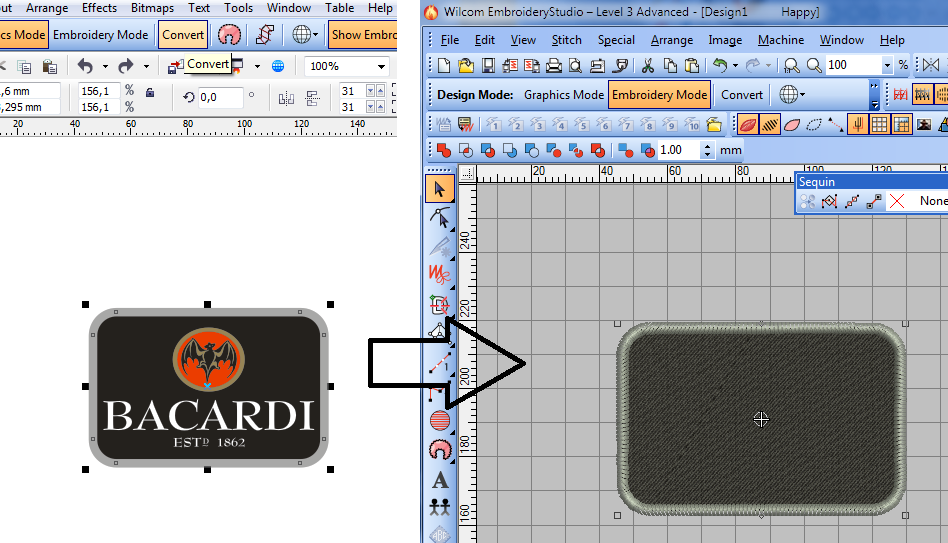
Task: Switch to Graphics Mode in Wilcom
Action: 563,95
